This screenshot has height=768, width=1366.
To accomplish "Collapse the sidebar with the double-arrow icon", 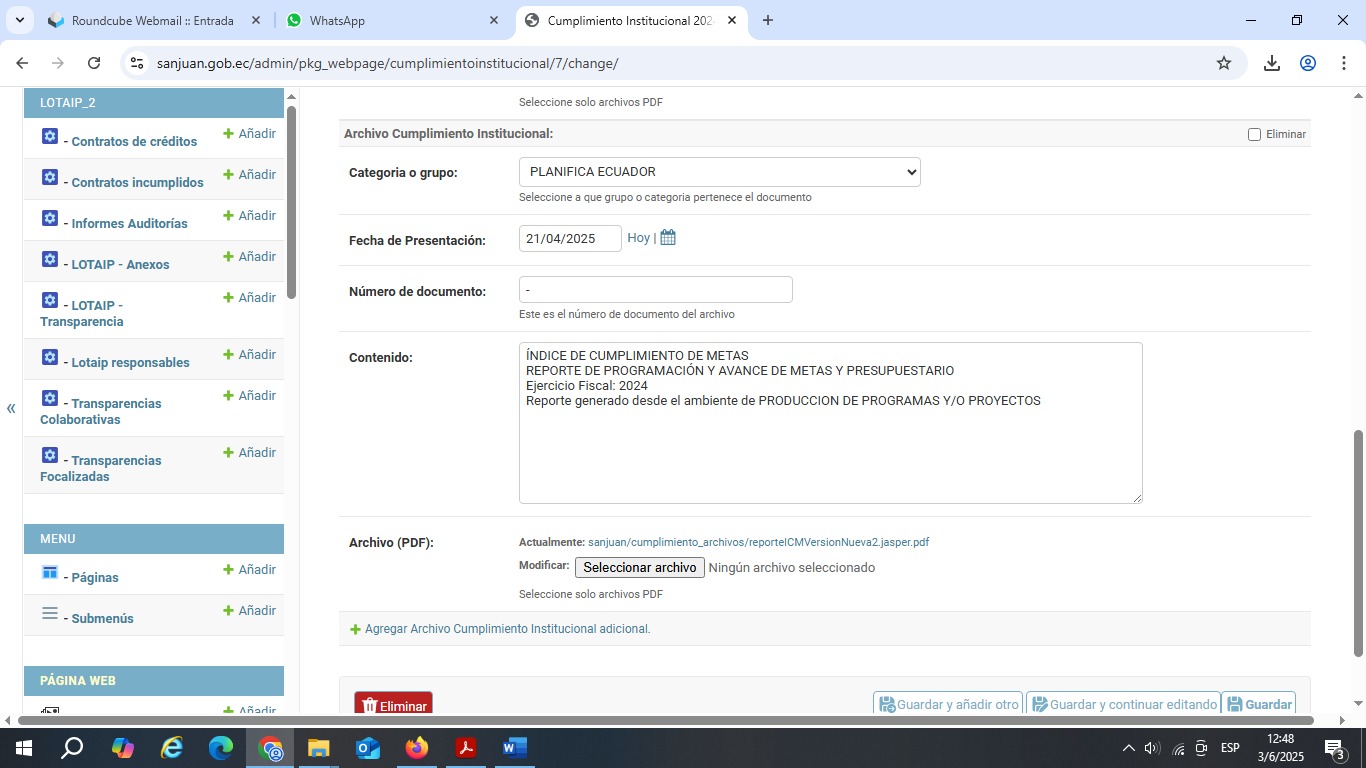I will [x=11, y=408].
